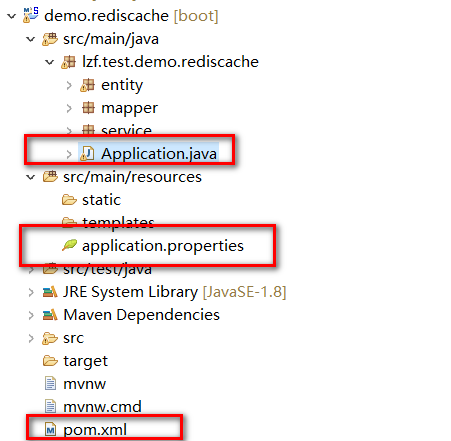This screenshot has width=451, height=441.
Task: Select the entity package label
Action: 122,85
